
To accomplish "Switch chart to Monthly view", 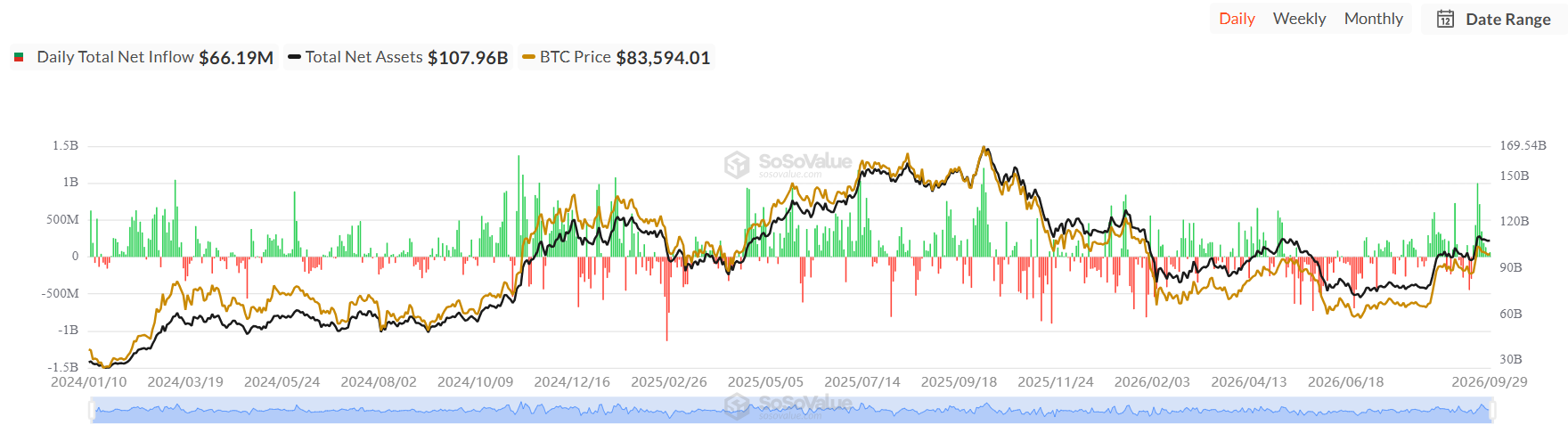I will (x=1373, y=19).
